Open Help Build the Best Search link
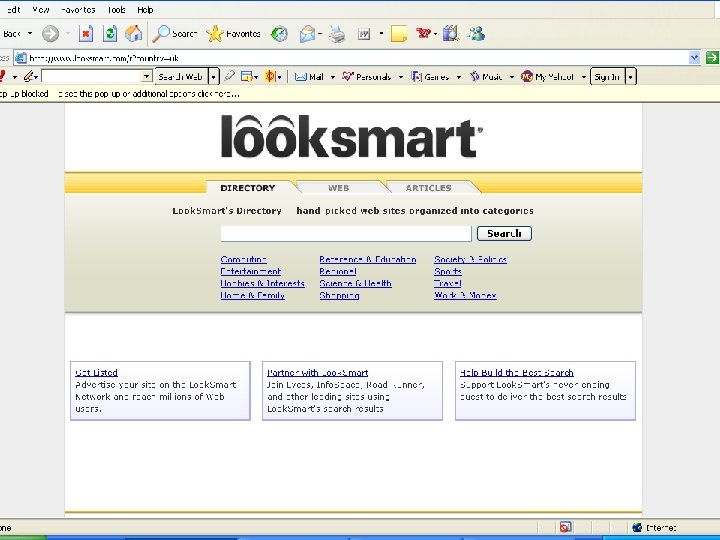 point(517,372)
